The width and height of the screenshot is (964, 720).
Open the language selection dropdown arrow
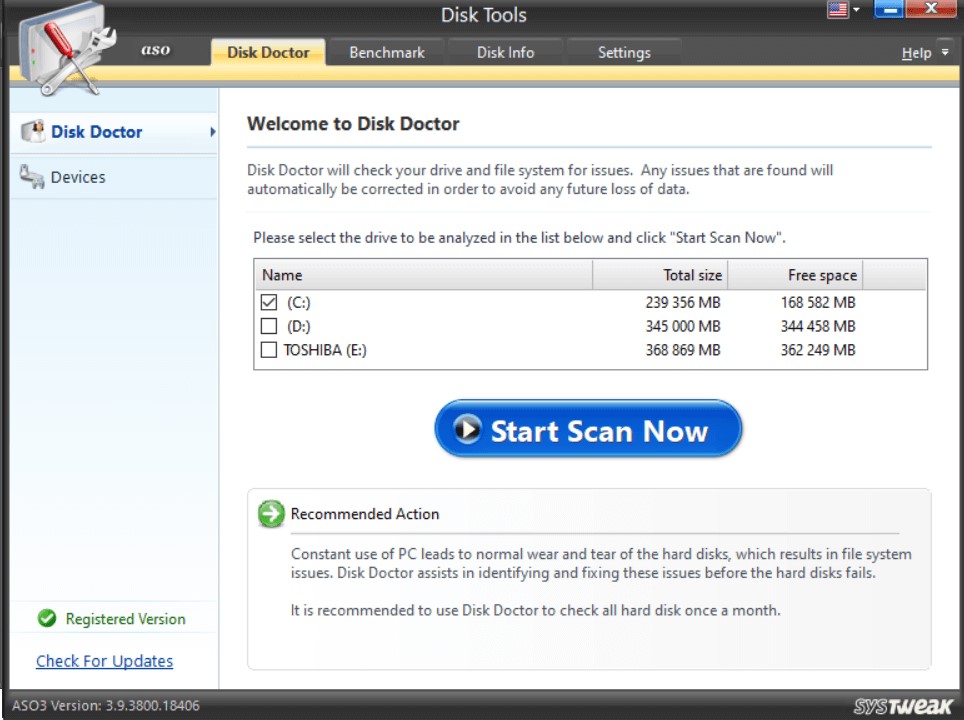(x=855, y=10)
